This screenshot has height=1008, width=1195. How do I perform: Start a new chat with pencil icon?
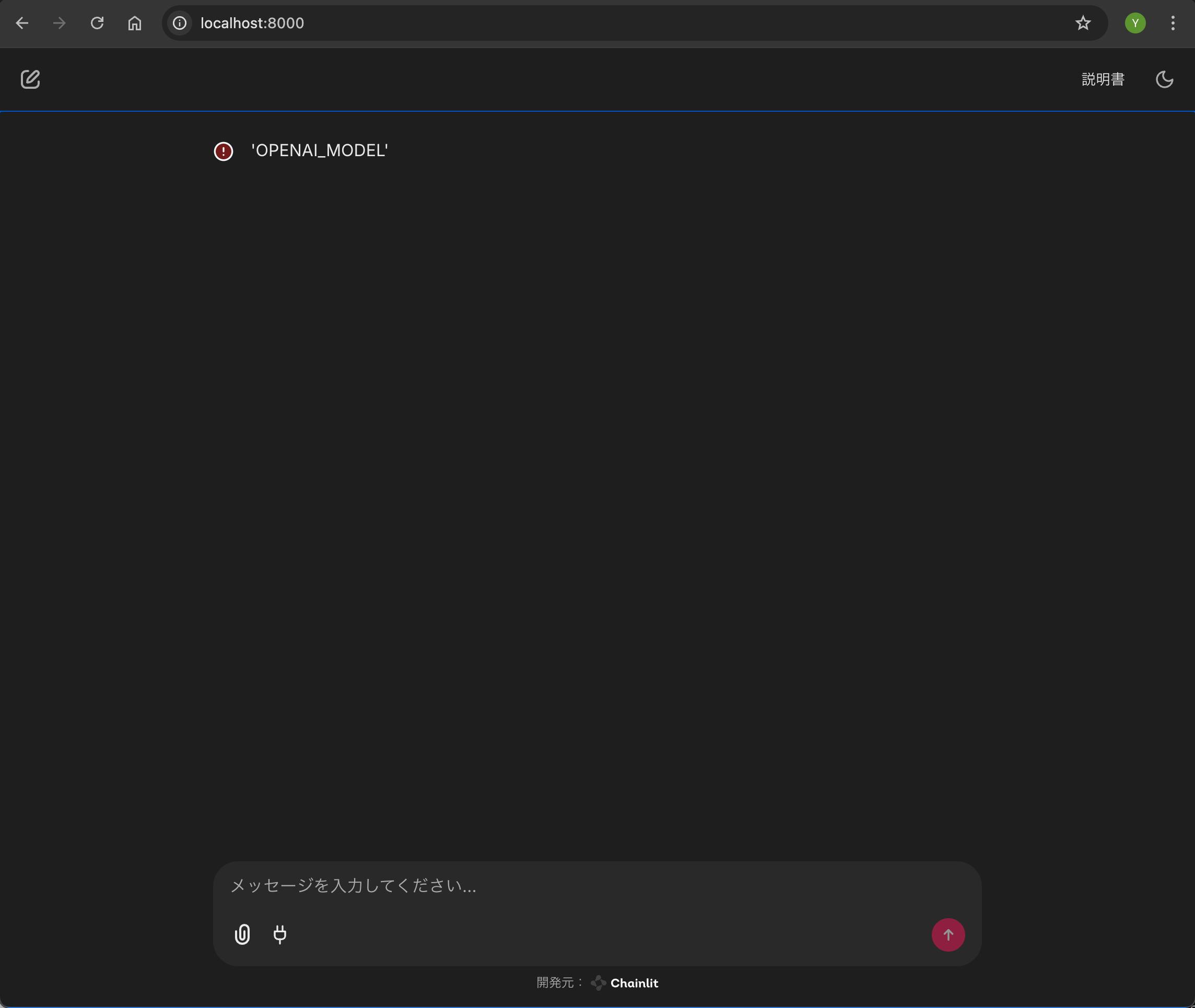click(x=30, y=79)
